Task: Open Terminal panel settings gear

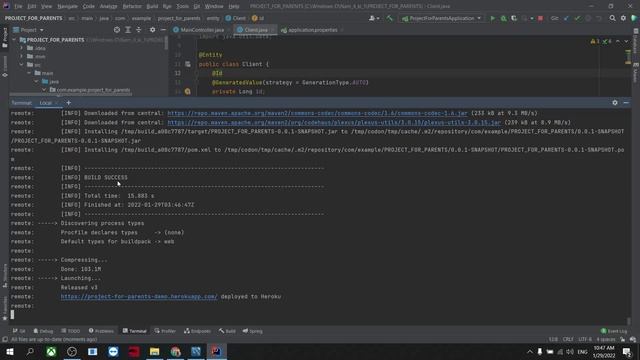Action: [615, 103]
